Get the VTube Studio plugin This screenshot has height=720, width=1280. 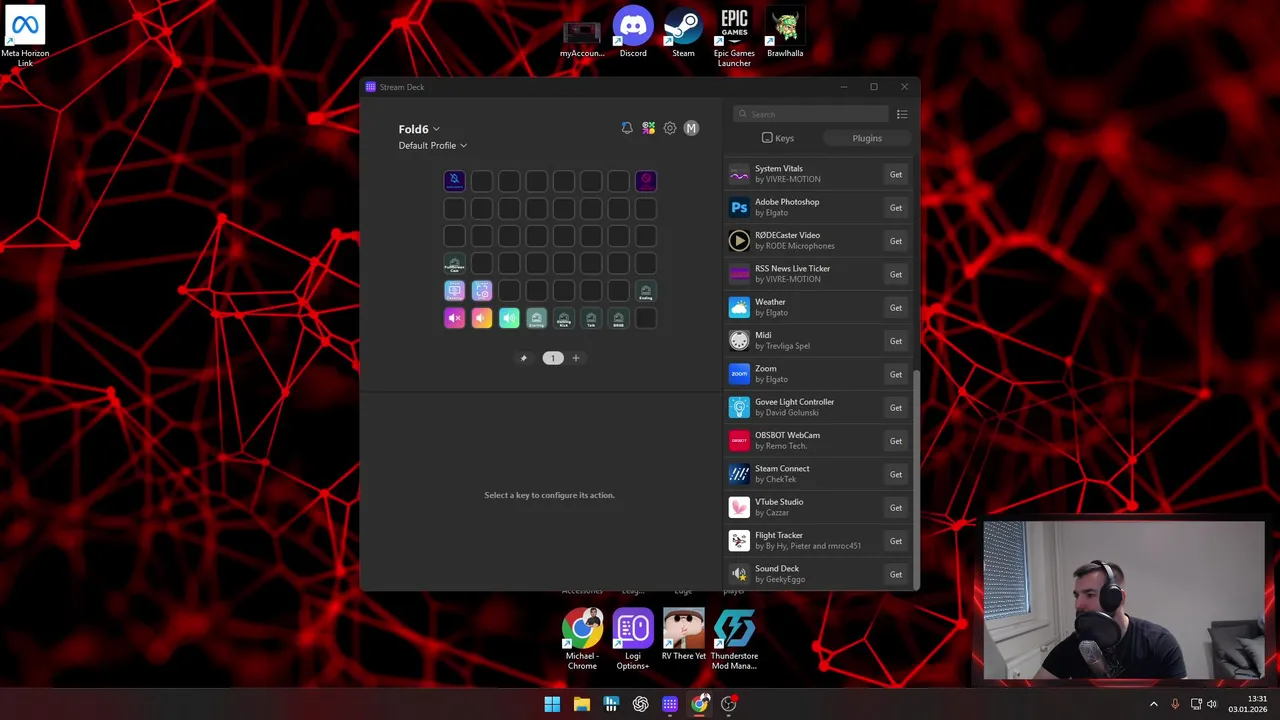click(896, 508)
